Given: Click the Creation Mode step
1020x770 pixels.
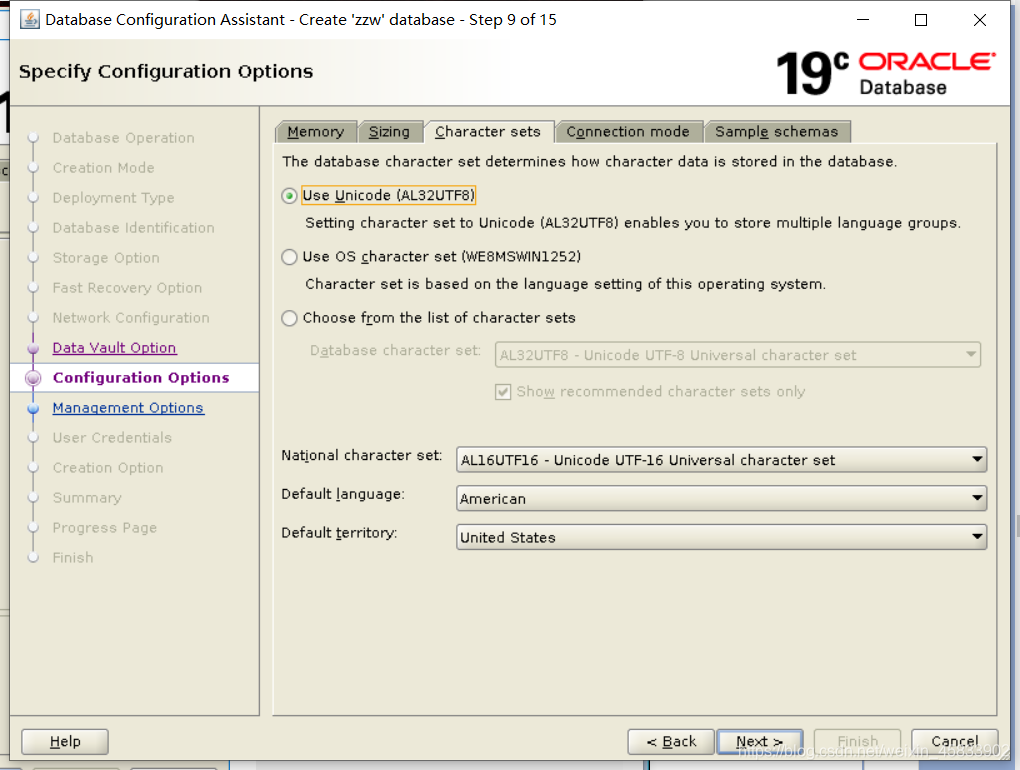Looking at the screenshot, I should click(x=103, y=168).
